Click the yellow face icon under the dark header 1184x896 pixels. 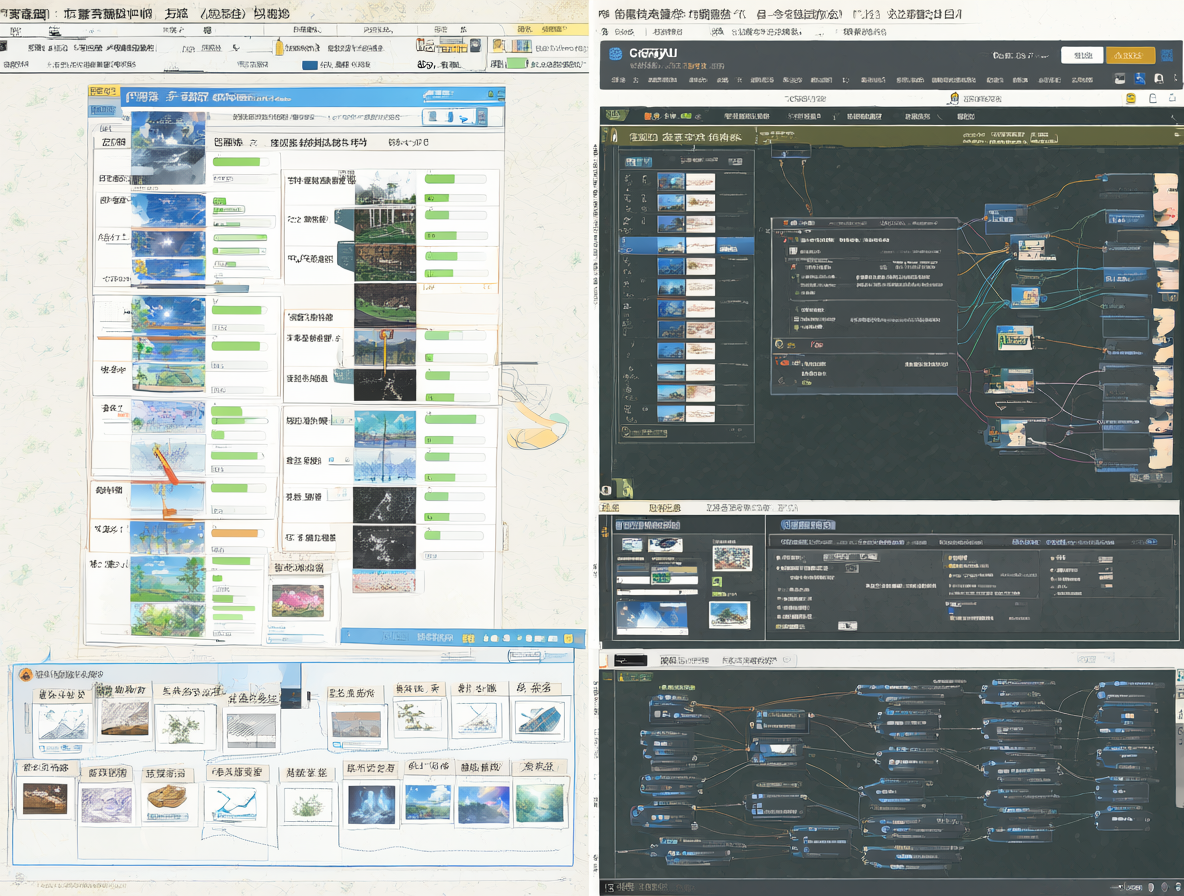pos(1131,98)
